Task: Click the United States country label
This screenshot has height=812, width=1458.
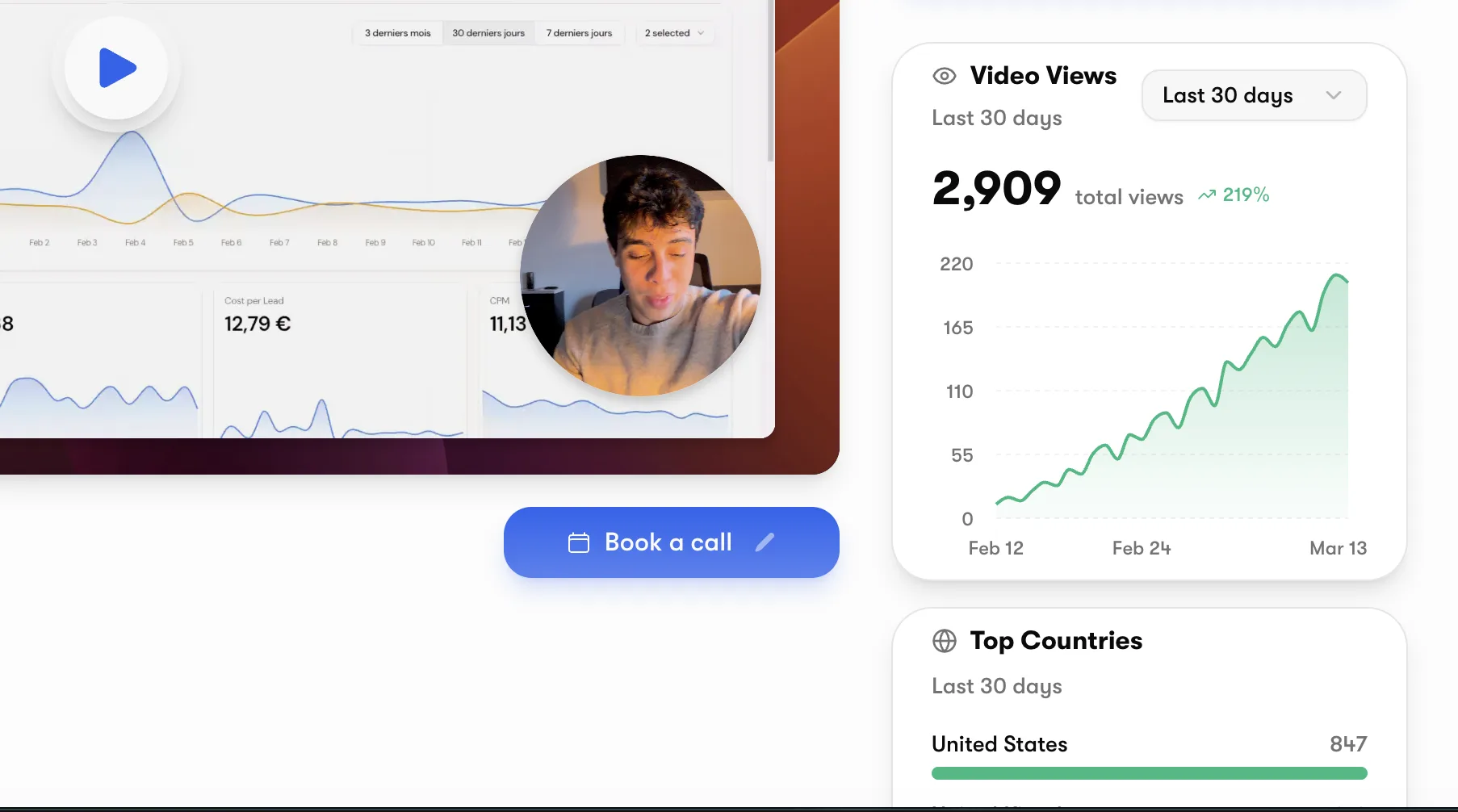Action: (999, 744)
